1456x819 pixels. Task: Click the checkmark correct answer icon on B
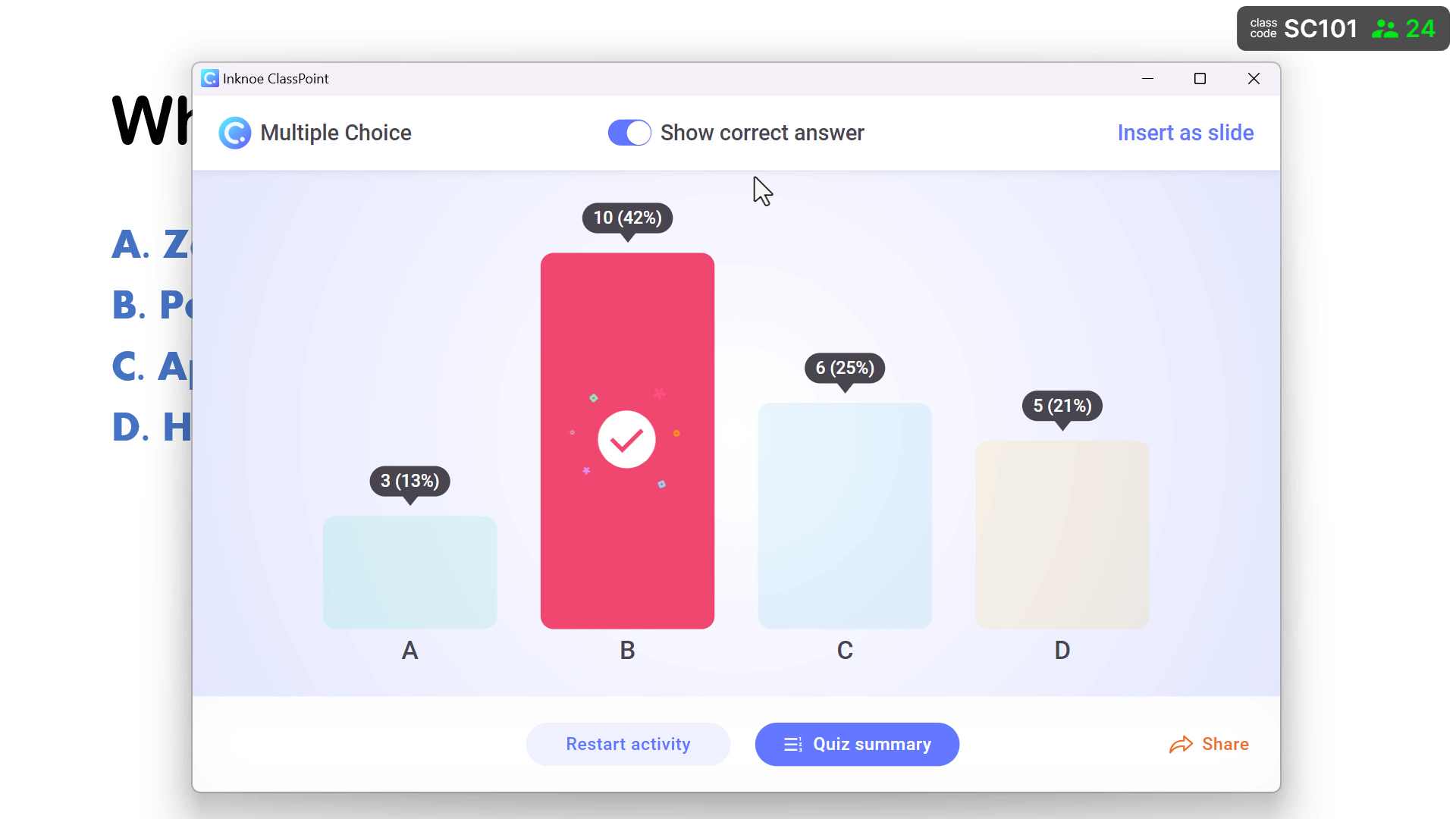point(627,439)
